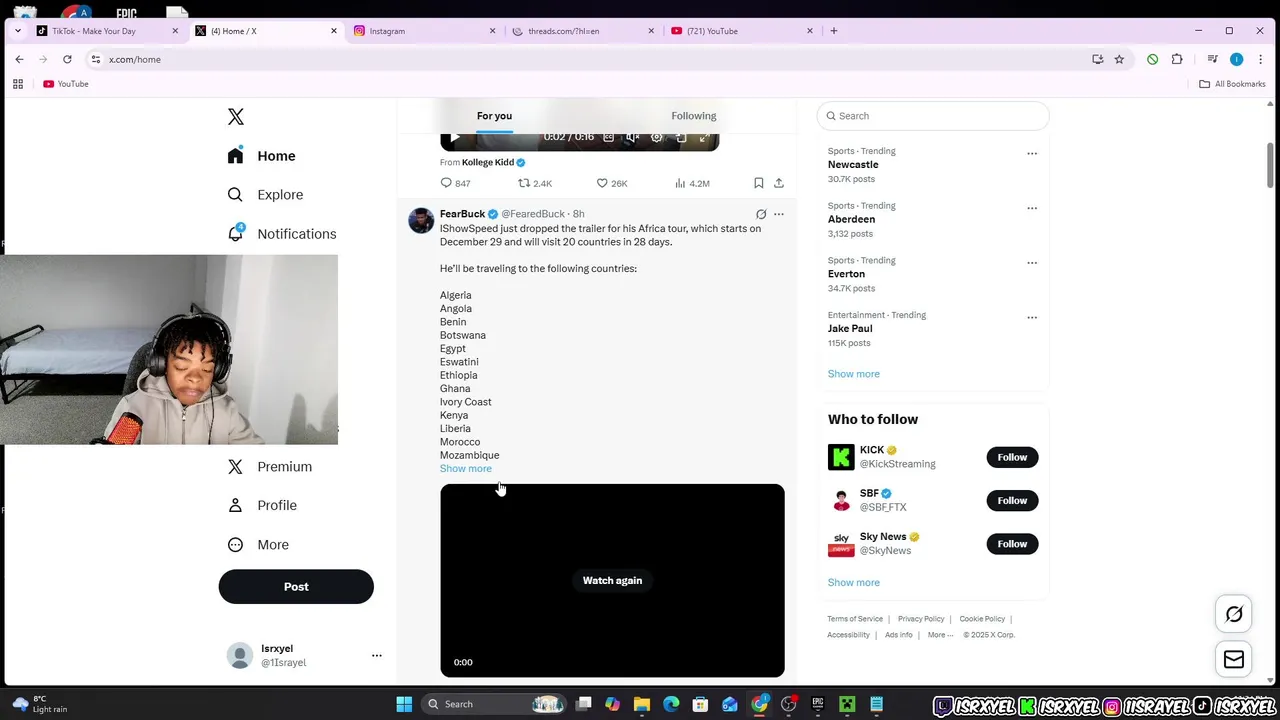Screen dimensions: 1280x720
Task: Open the floating Grok button
Action: [x=1234, y=614]
